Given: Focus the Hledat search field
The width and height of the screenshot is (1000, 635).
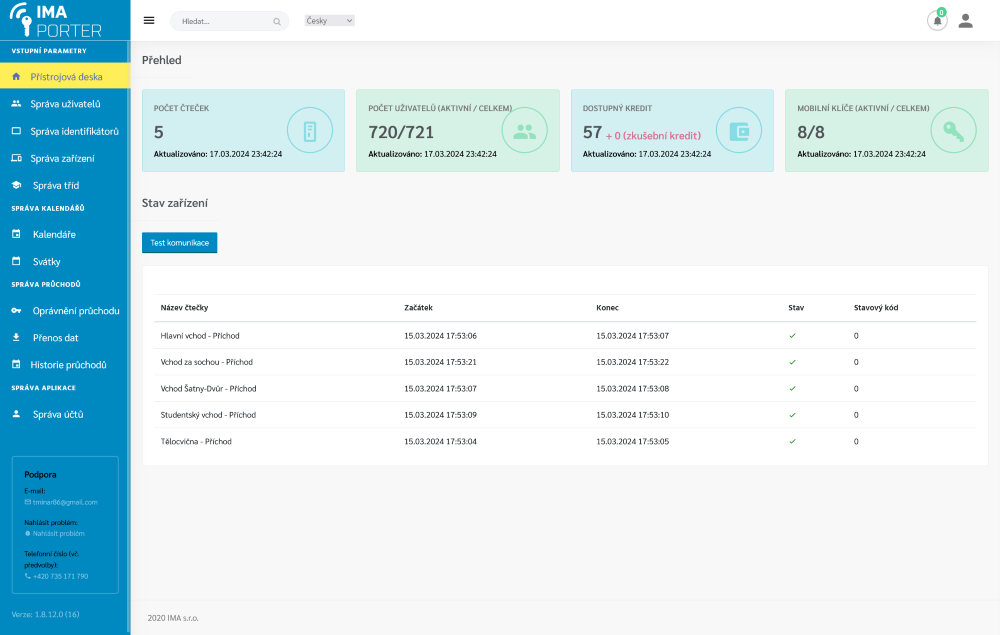Looking at the screenshot, I should point(229,21).
